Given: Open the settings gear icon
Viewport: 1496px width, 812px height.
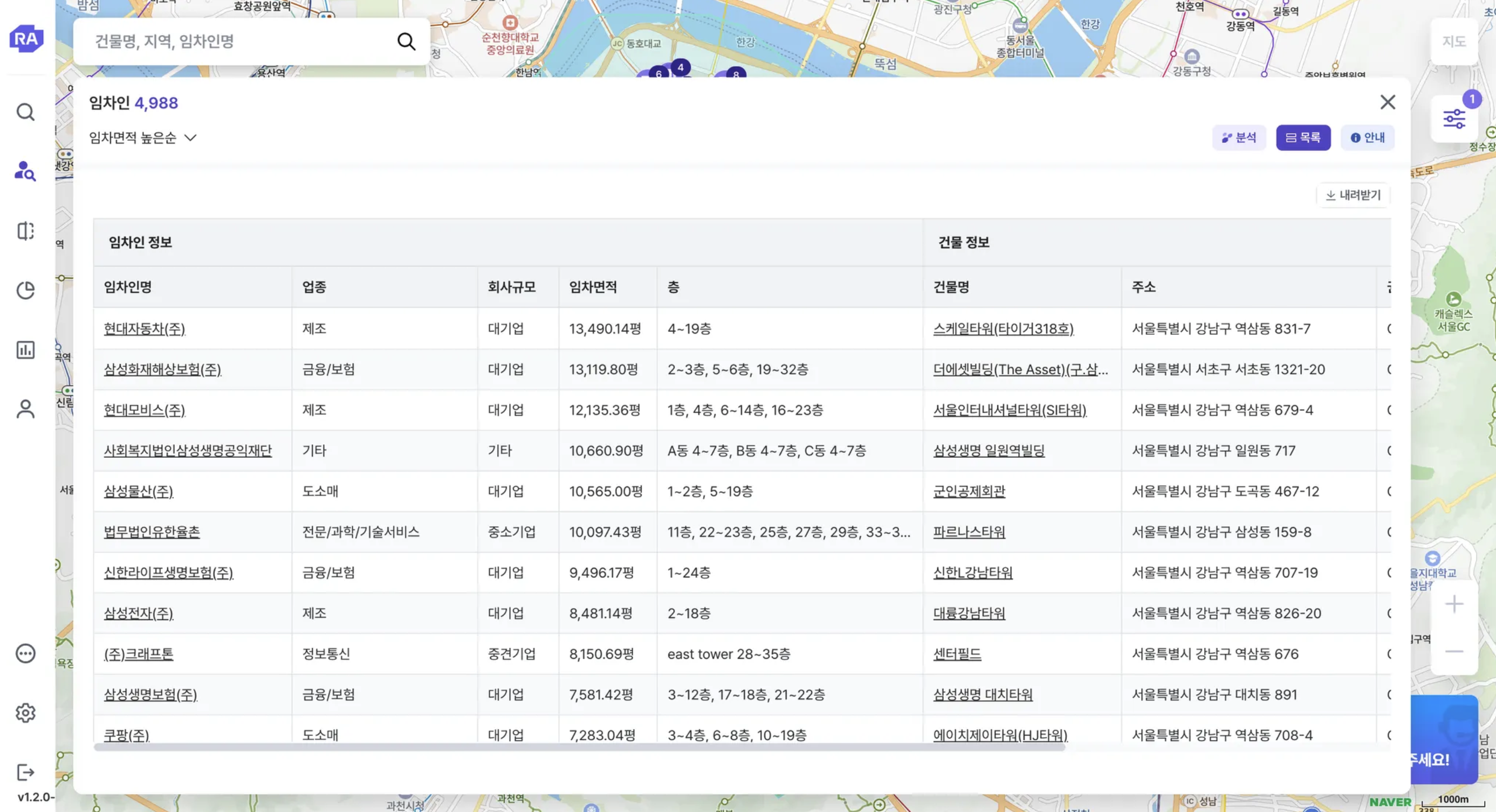Looking at the screenshot, I should [25, 713].
